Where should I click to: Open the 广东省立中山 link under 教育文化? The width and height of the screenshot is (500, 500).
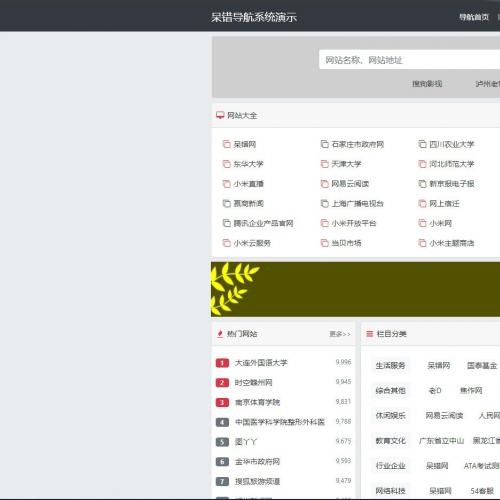pos(441,441)
